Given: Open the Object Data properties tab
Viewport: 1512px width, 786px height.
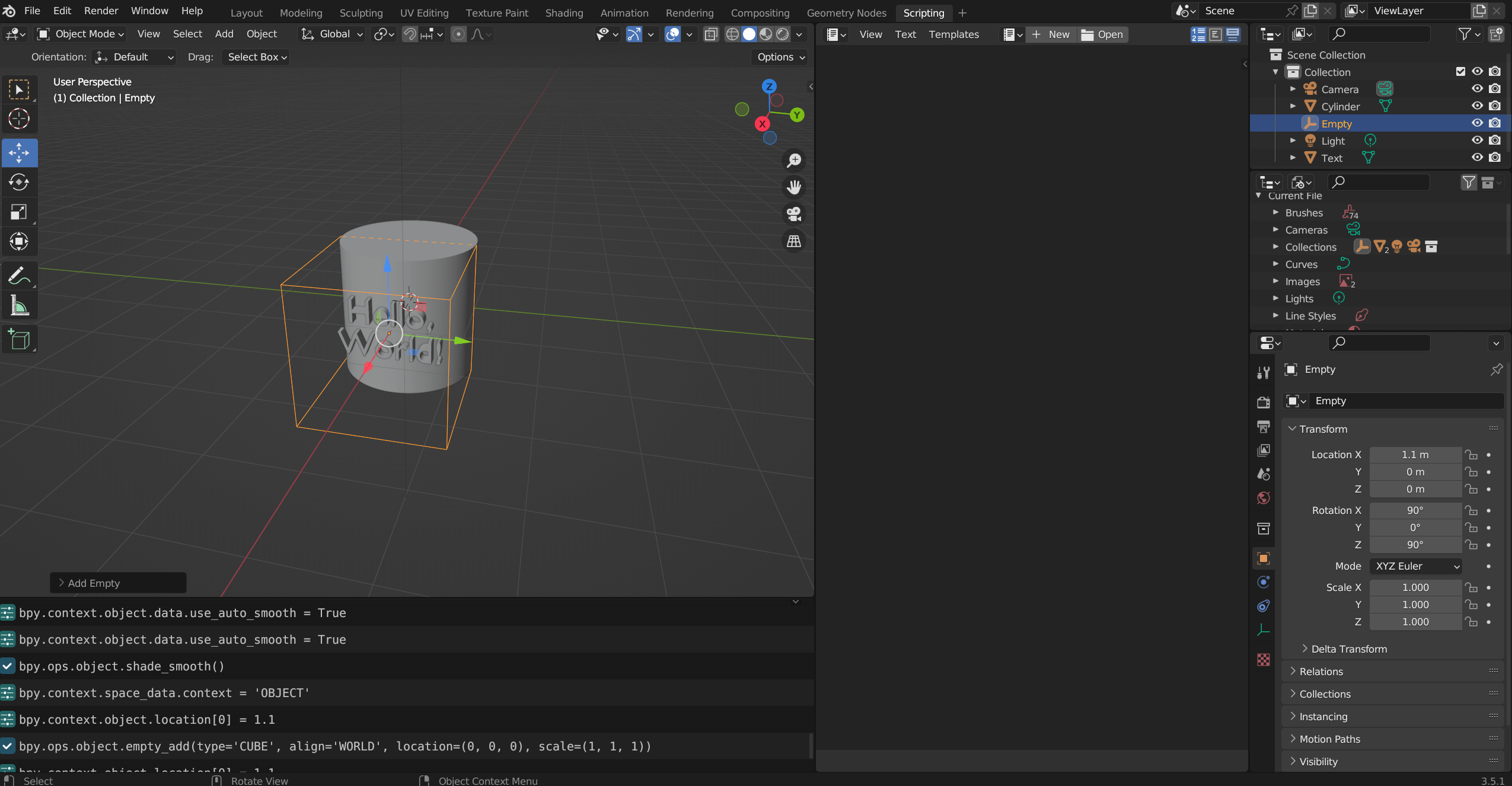Looking at the screenshot, I should (x=1263, y=630).
